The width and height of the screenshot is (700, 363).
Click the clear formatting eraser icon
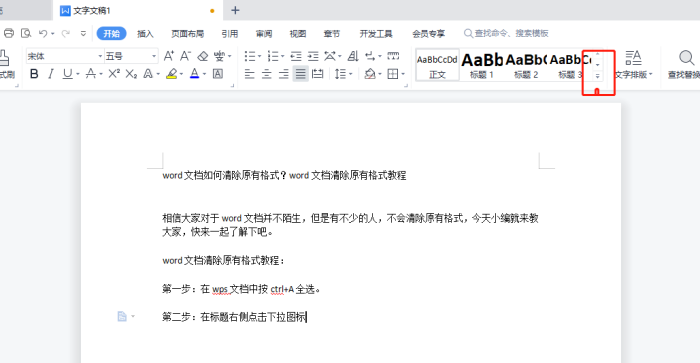click(x=203, y=56)
